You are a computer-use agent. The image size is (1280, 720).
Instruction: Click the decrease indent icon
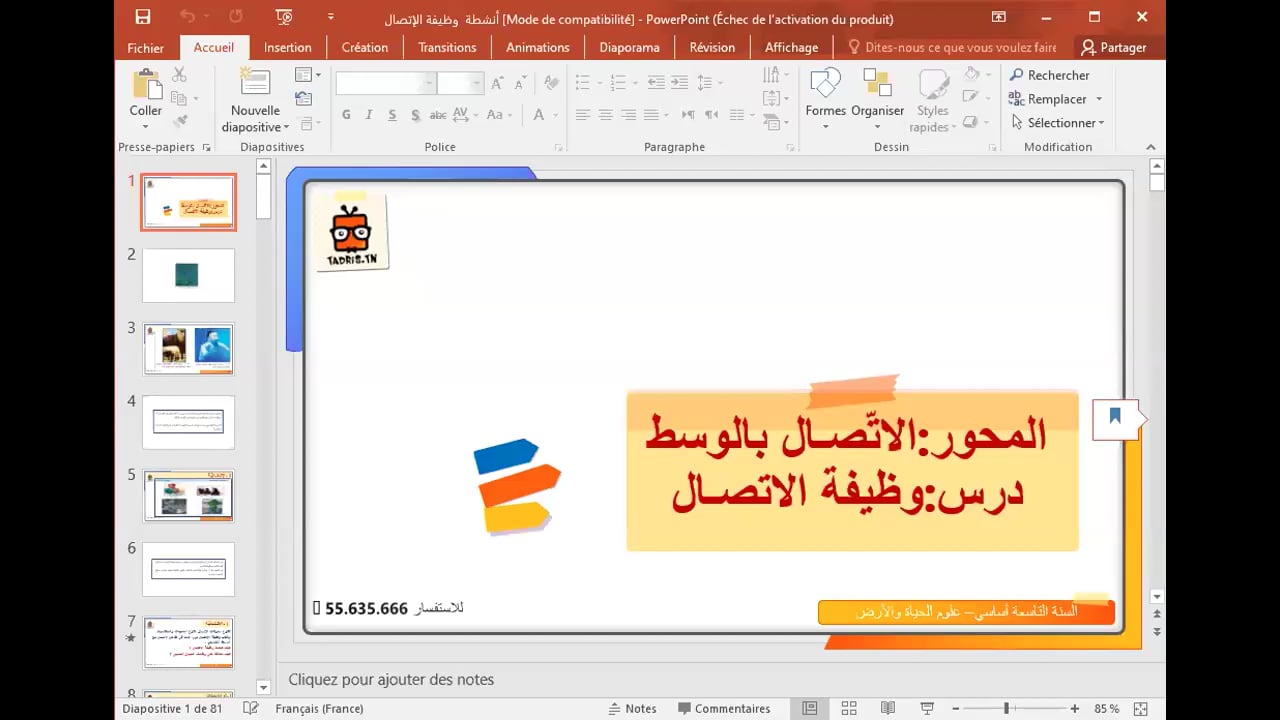pos(655,83)
